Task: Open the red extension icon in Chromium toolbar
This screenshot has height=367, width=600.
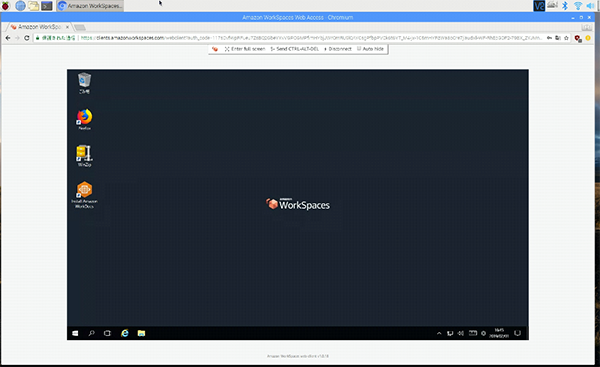Action: 578,38
